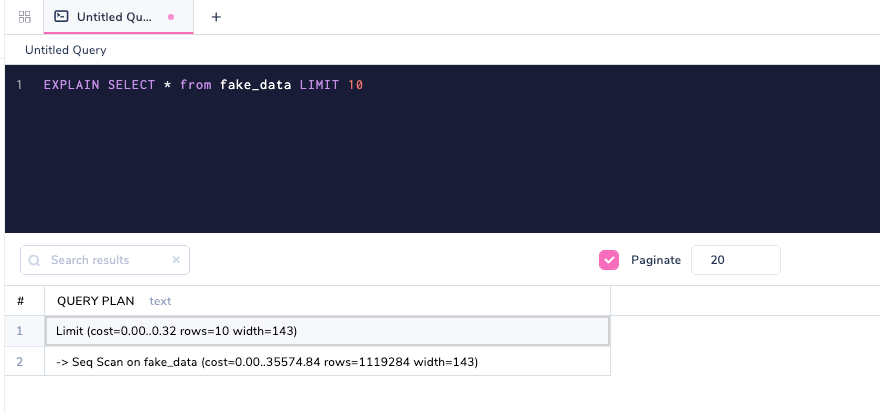
Task: Open the grid overview icon
Action: (25, 17)
